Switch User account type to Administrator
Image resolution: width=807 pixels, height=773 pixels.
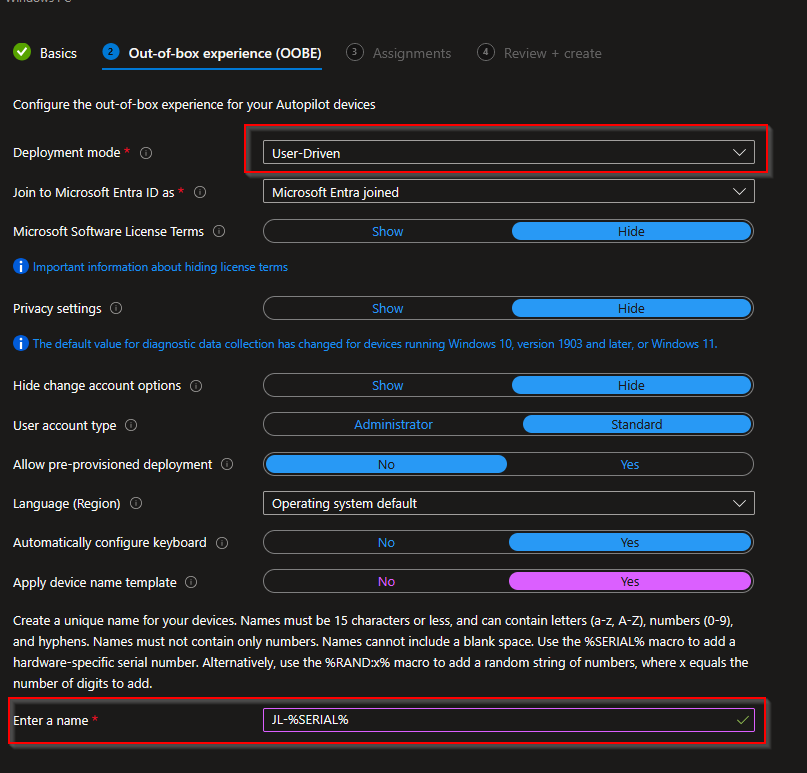[393, 424]
